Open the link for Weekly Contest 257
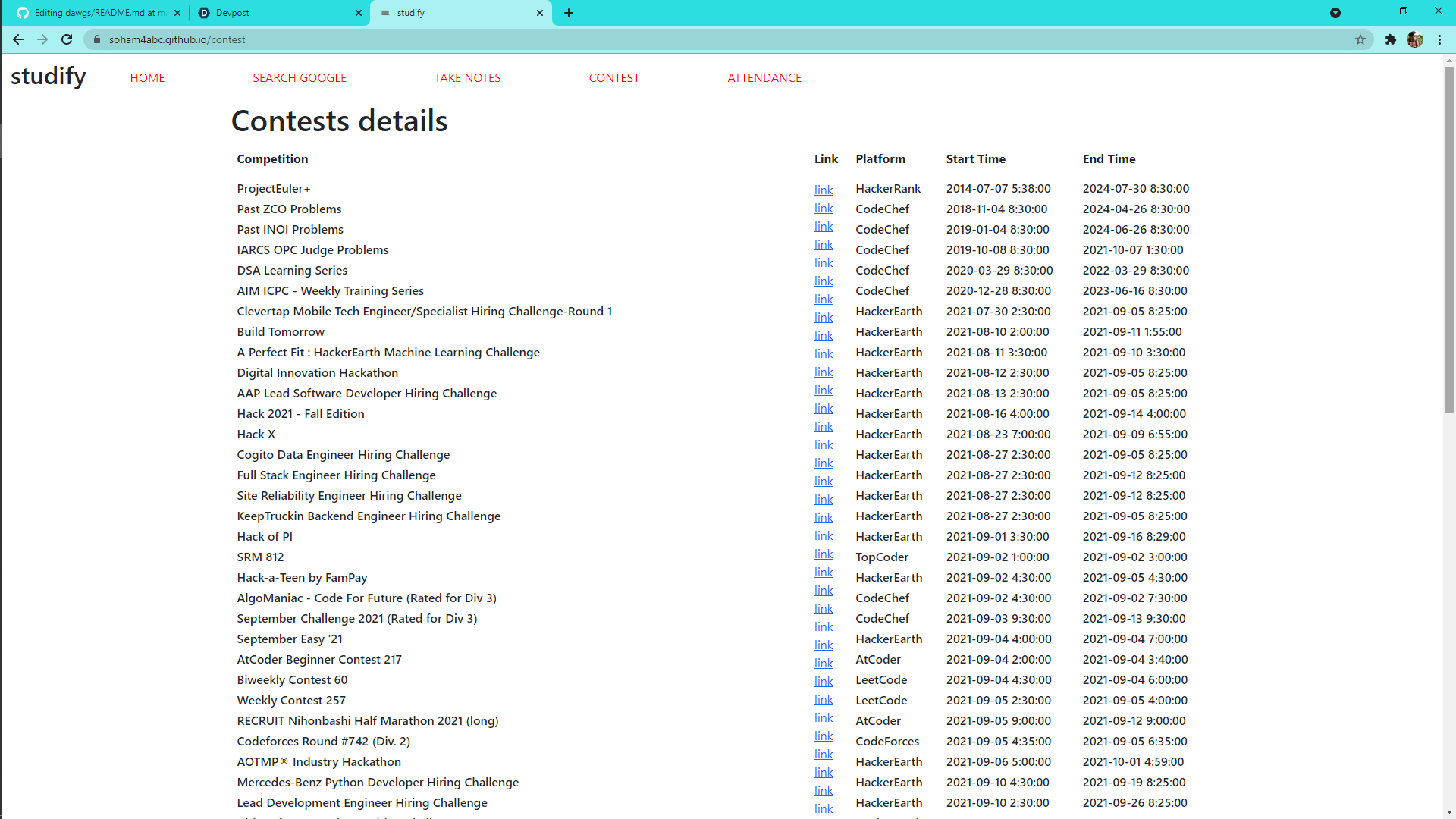Screen dimensions: 1456x819 823,699
